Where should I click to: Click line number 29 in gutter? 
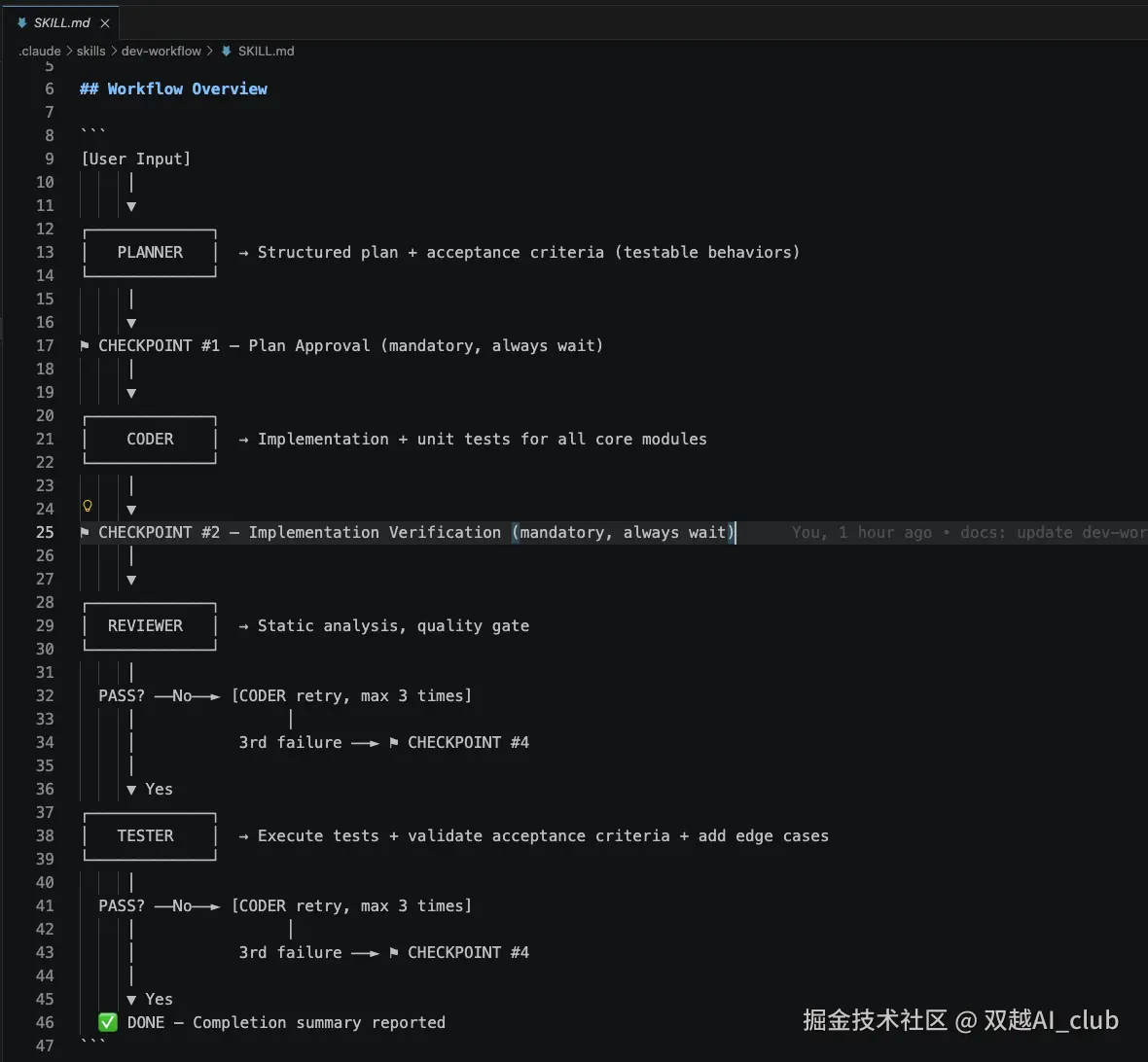pyautogui.click(x=45, y=625)
